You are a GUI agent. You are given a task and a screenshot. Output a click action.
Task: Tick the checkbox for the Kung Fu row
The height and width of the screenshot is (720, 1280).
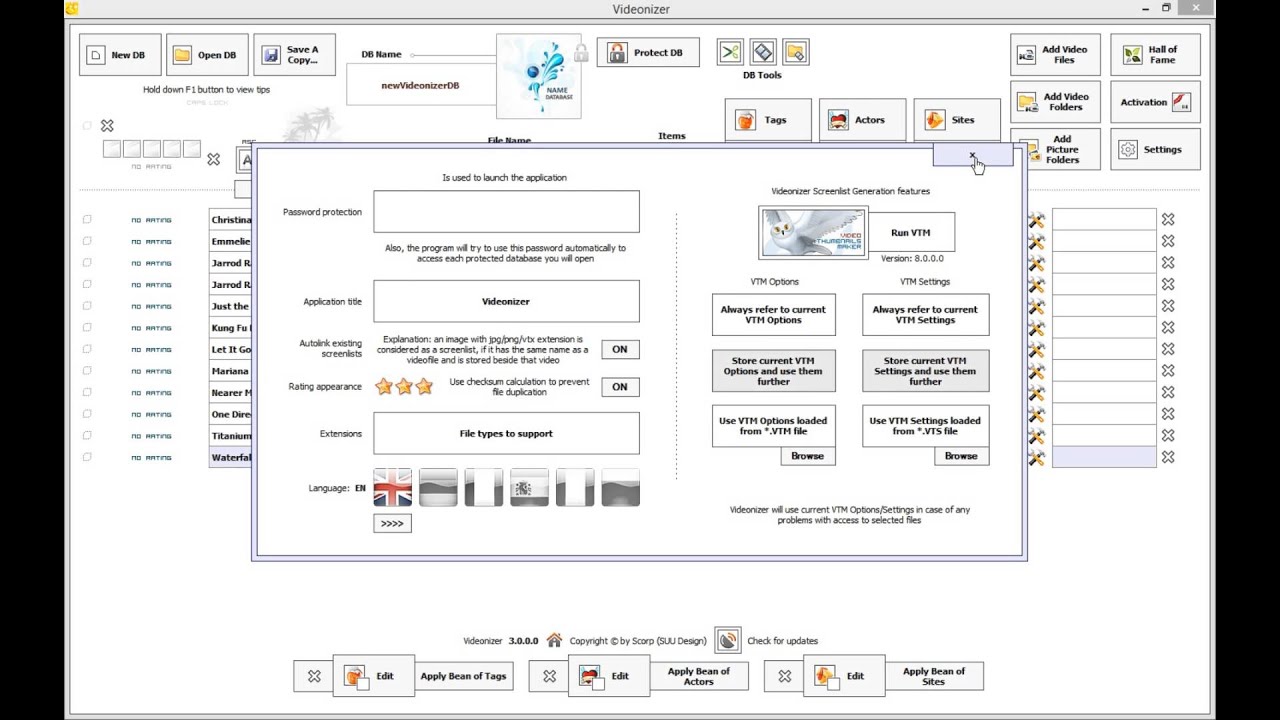tap(87, 328)
